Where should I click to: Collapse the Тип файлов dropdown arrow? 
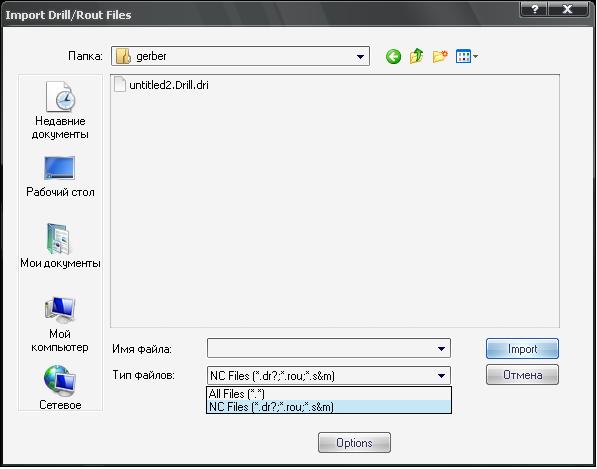[x=441, y=376]
